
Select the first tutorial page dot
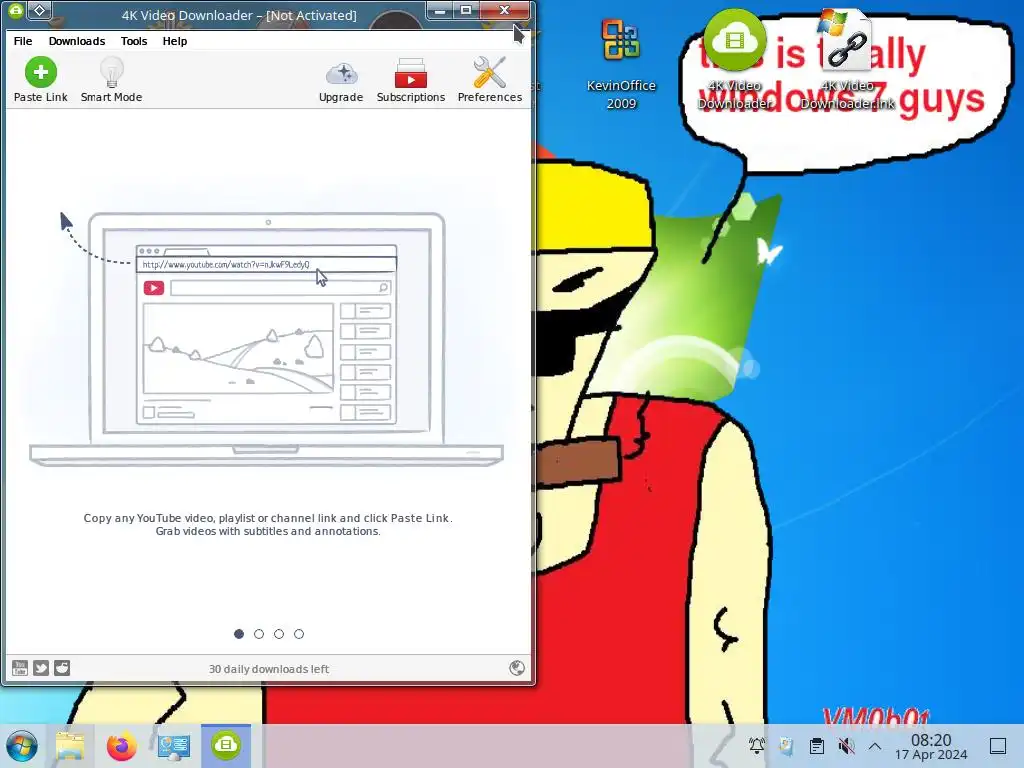point(239,633)
